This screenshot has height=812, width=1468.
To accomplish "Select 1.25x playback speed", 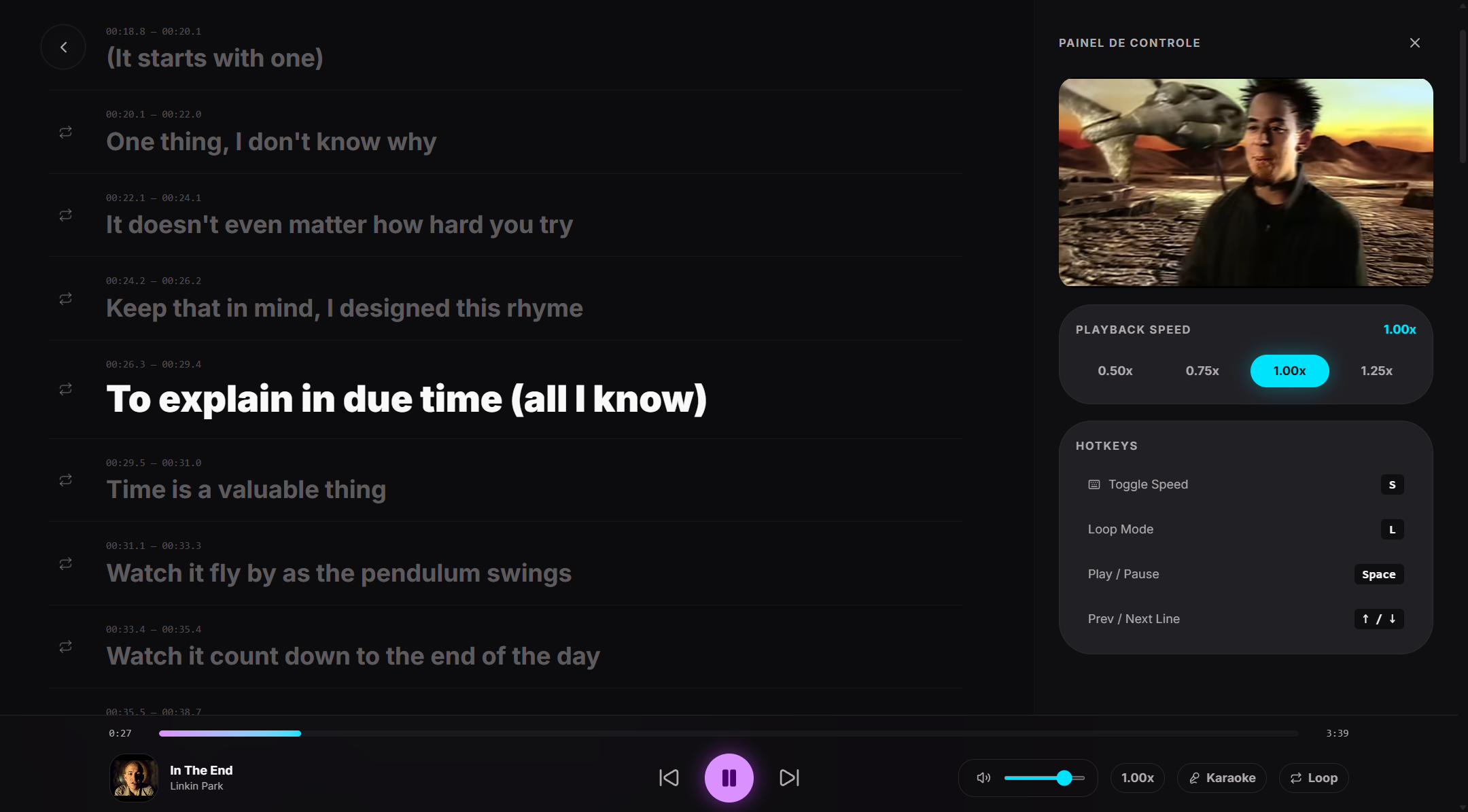I will (x=1376, y=371).
